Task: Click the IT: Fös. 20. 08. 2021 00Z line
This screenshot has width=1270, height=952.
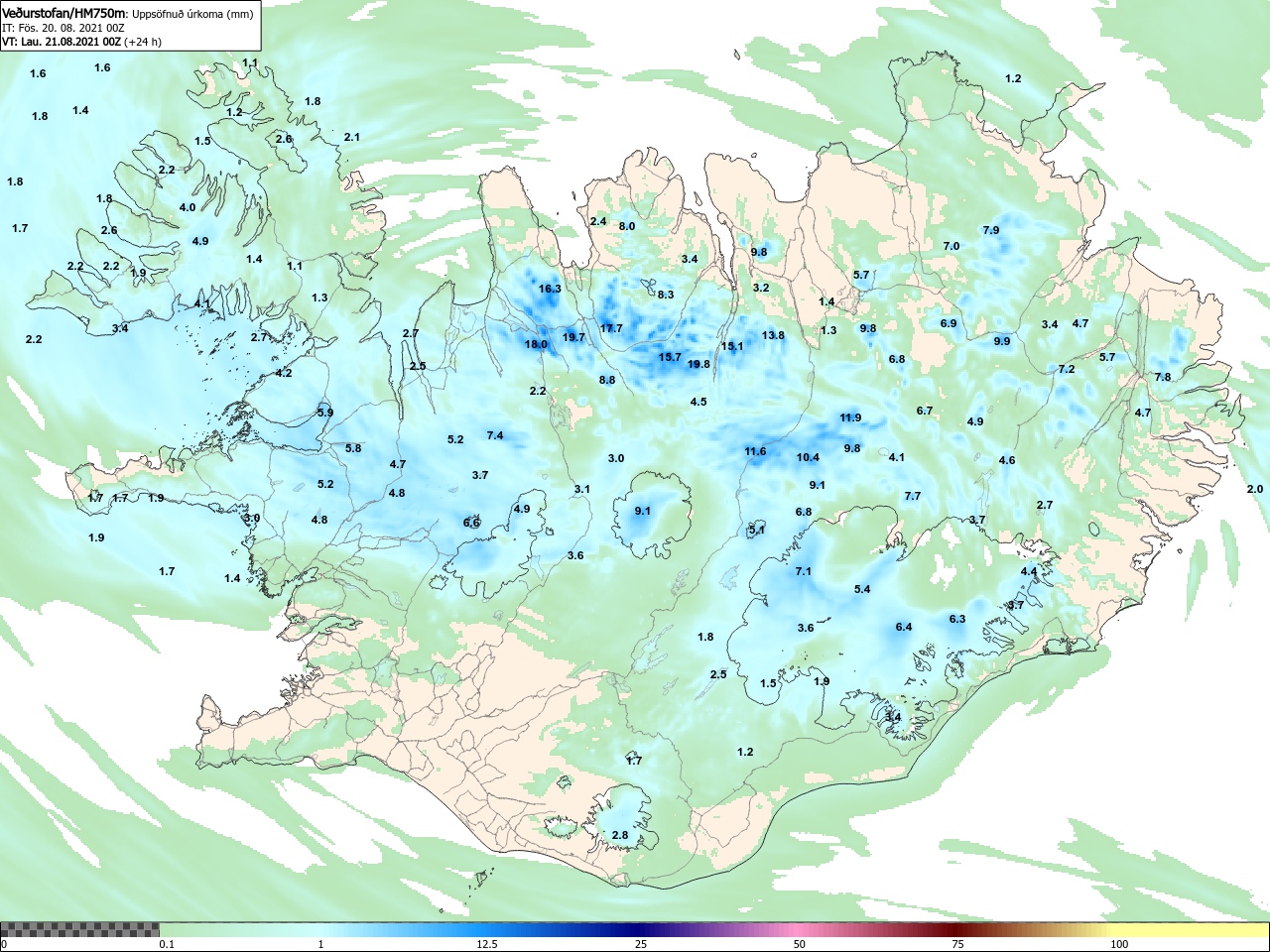Action: [x=63, y=28]
